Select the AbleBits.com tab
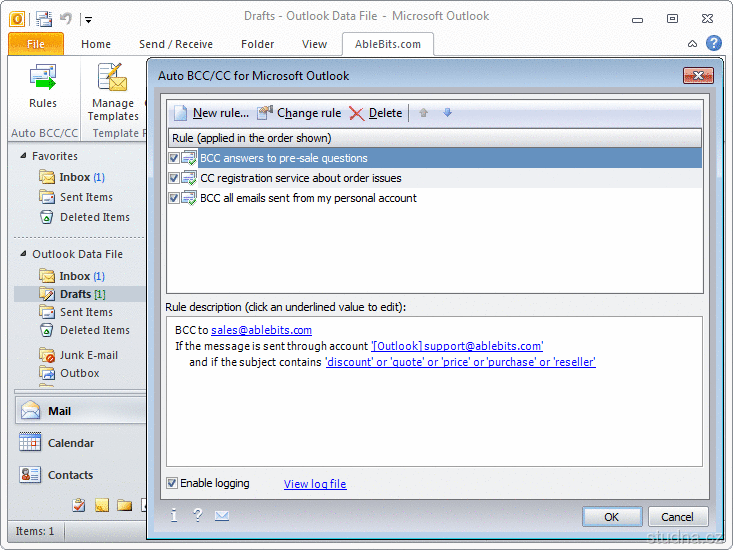The image size is (733, 550). pos(388,44)
